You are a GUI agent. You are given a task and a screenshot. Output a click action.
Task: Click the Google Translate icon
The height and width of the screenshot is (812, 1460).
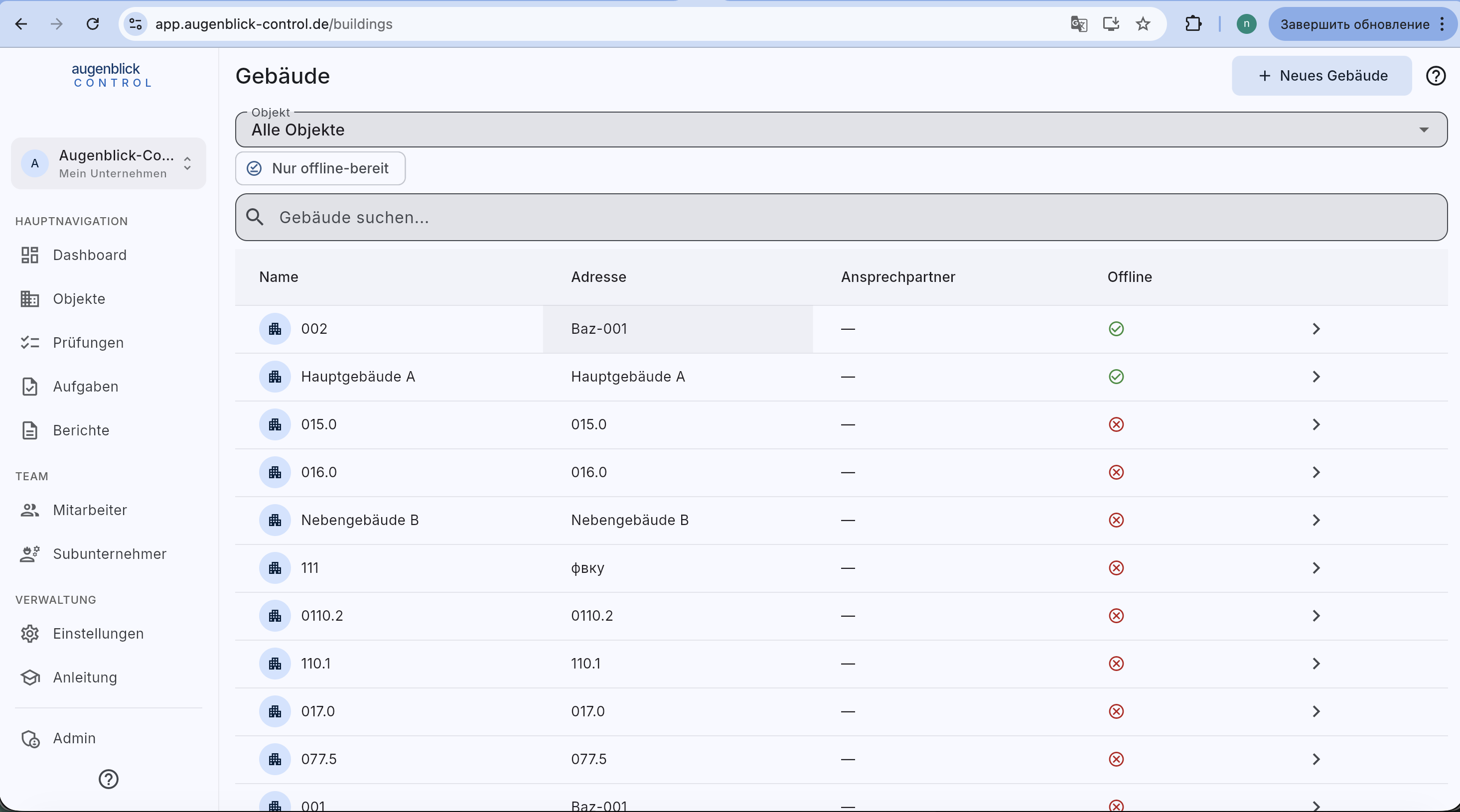pyautogui.click(x=1079, y=24)
